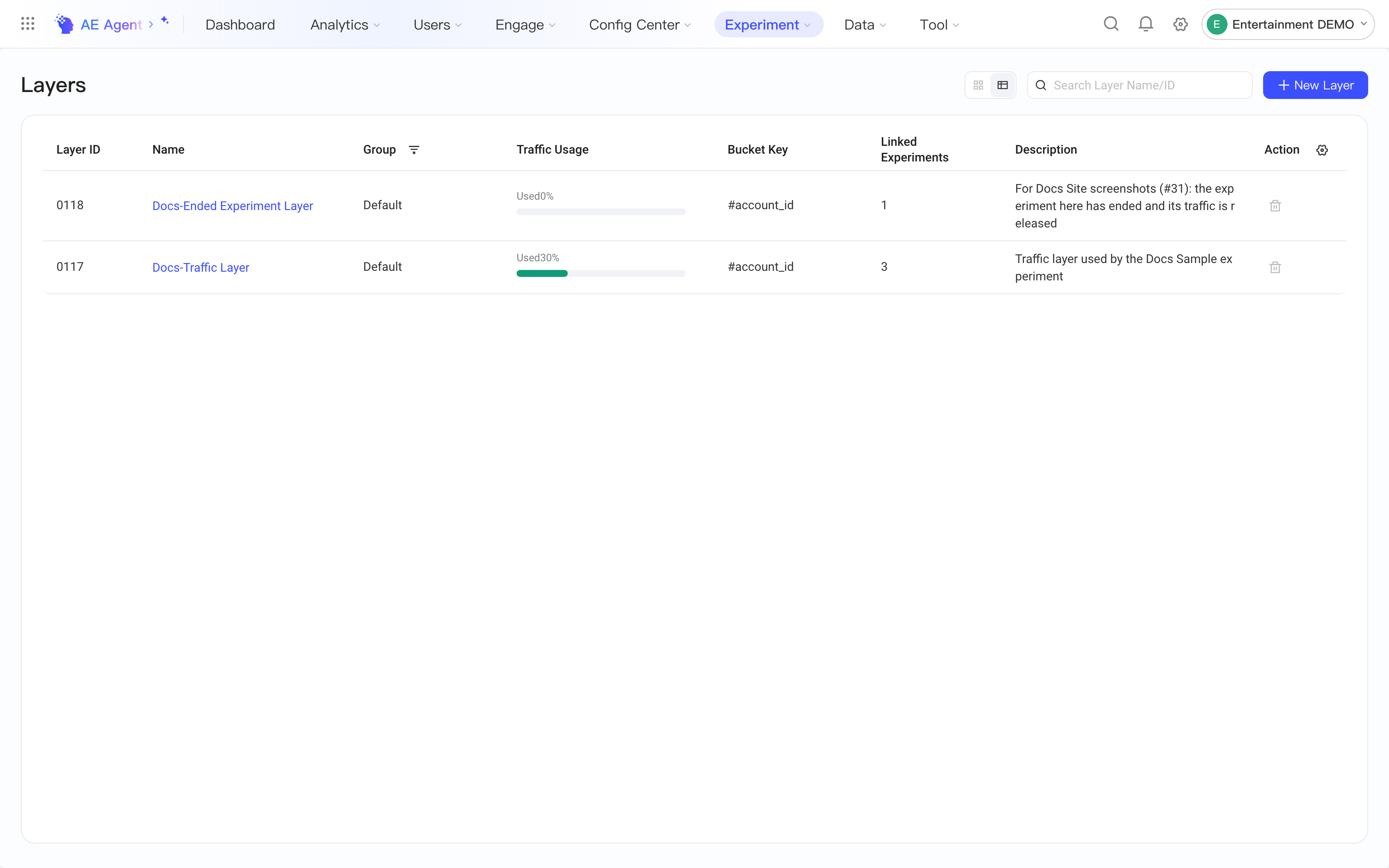This screenshot has width=1389, height=868.
Task: Switch to card grid view
Action: (979, 85)
